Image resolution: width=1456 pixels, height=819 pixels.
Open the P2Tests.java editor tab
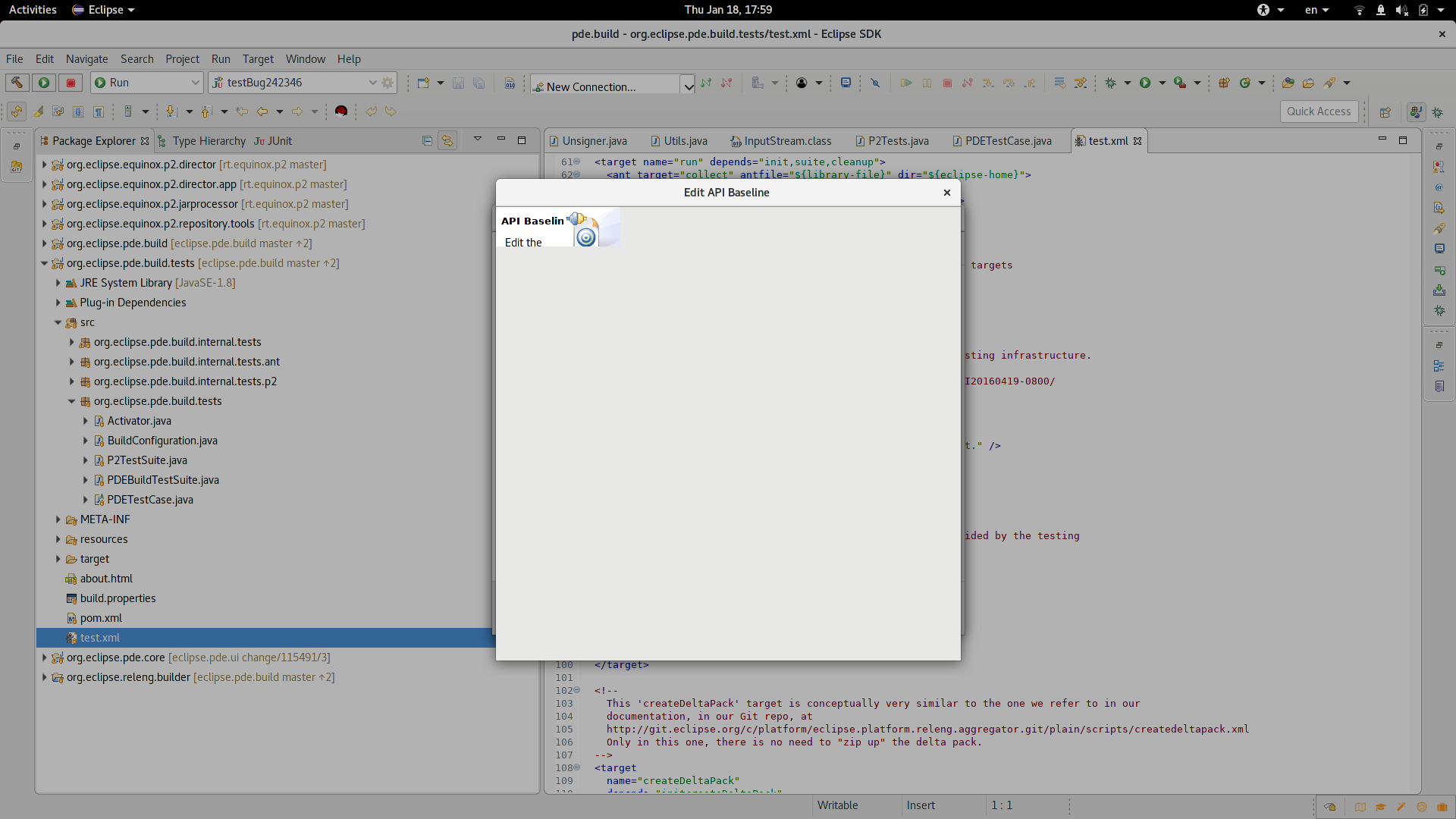pos(892,141)
